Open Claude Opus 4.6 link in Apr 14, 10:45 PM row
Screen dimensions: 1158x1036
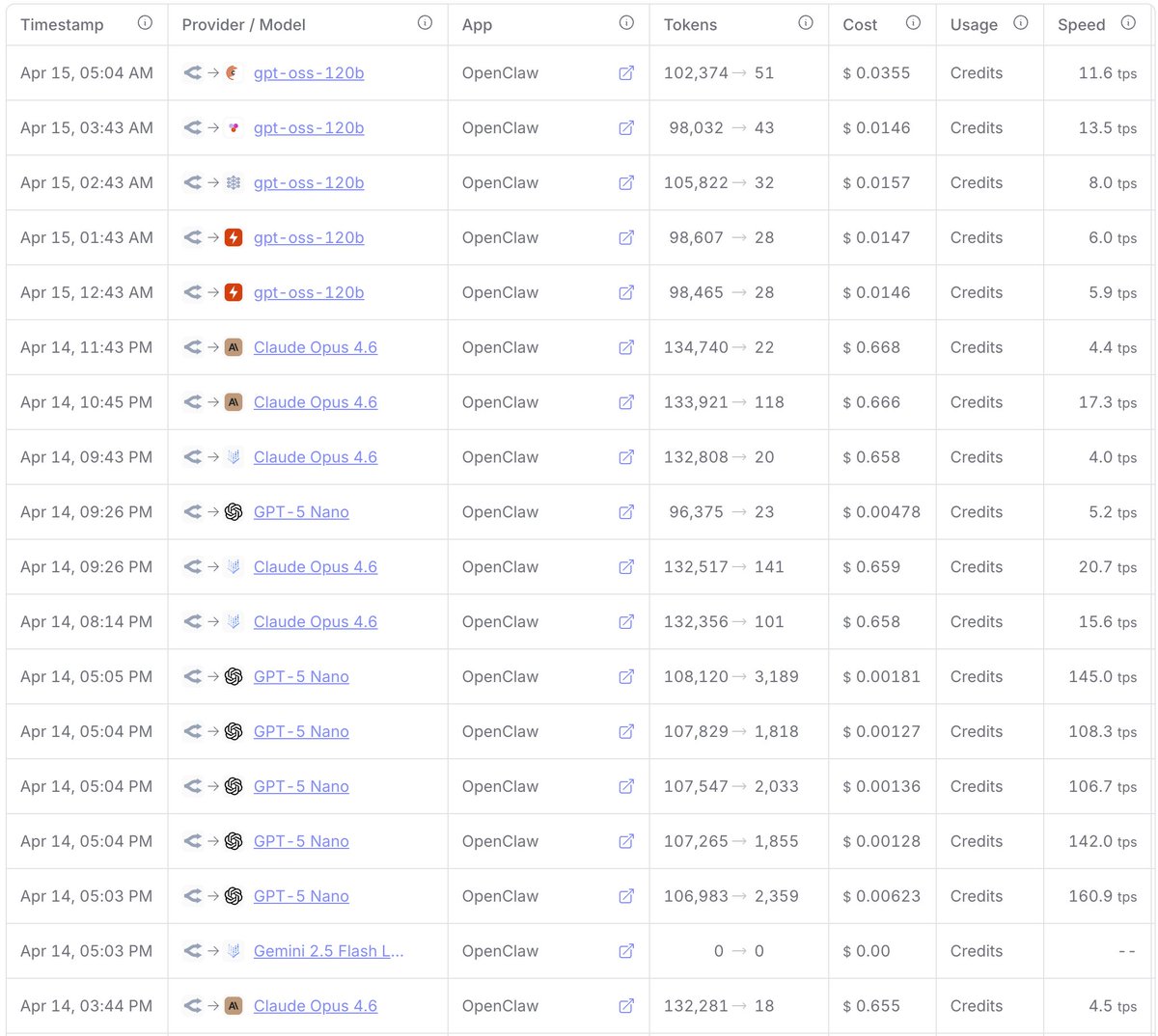(x=316, y=403)
